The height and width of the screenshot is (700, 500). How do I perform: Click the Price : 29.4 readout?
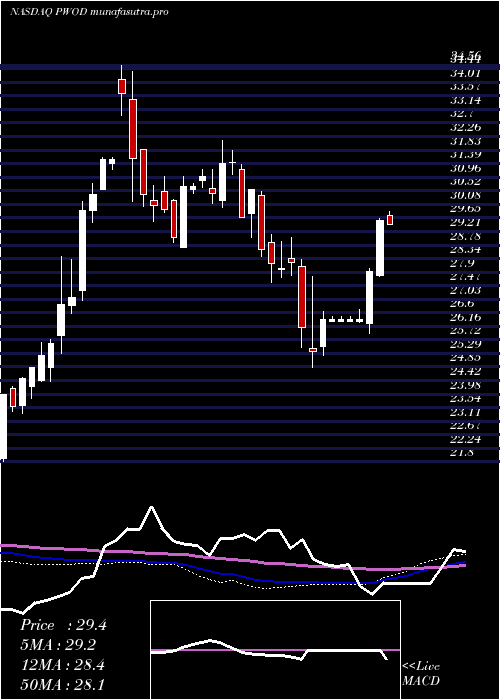(63, 625)
